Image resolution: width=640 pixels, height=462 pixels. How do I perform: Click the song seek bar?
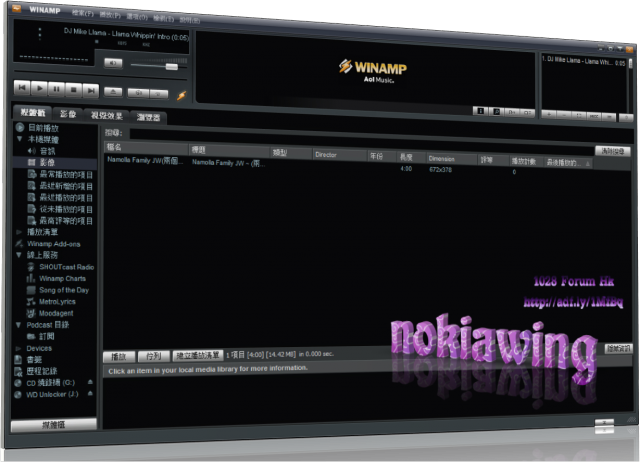click(x=100, y=77)
